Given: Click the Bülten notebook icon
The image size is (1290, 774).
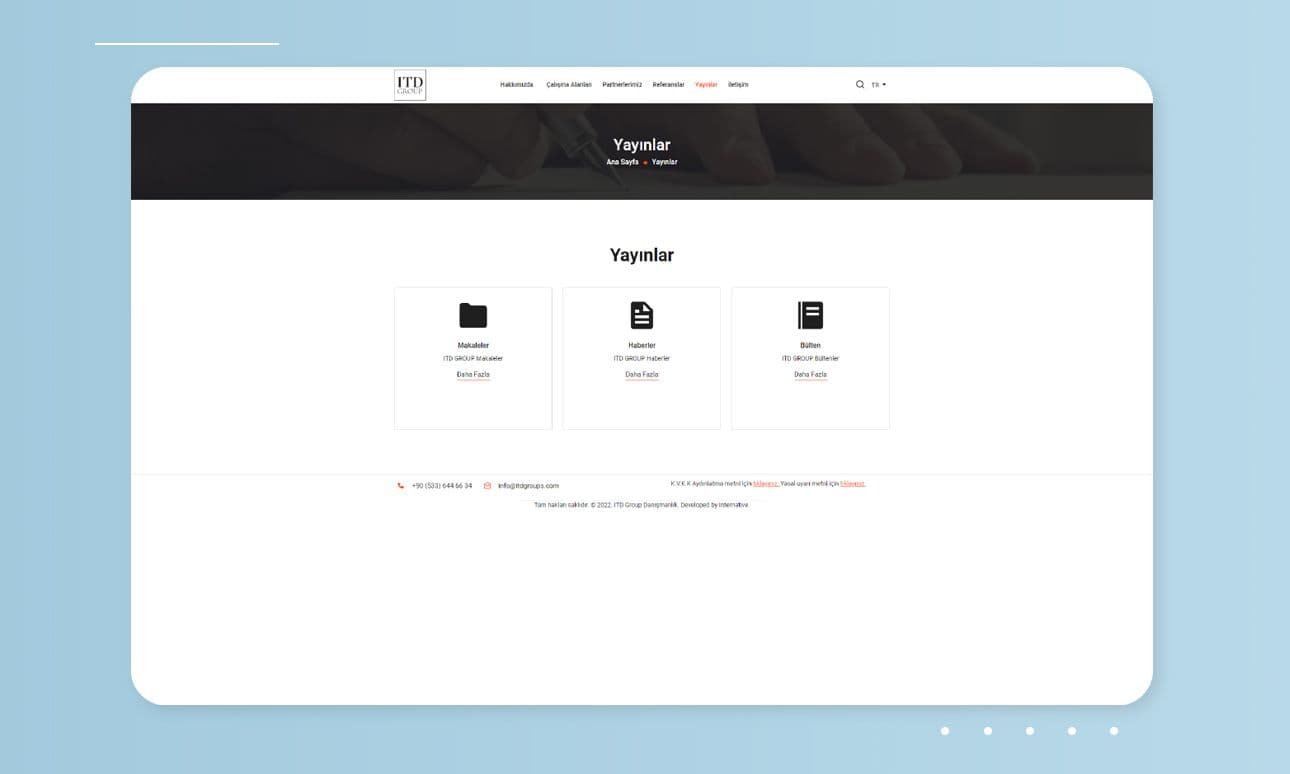Looking at the screenshot, I should pos(810,315).
